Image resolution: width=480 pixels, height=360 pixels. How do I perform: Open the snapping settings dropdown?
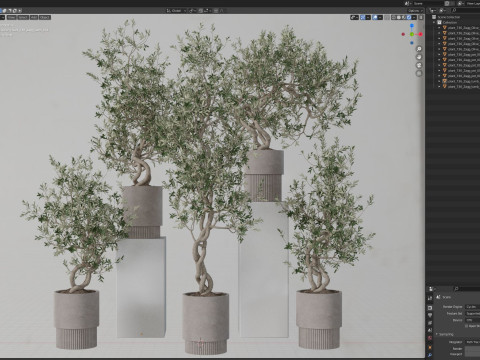coord(207,11)
